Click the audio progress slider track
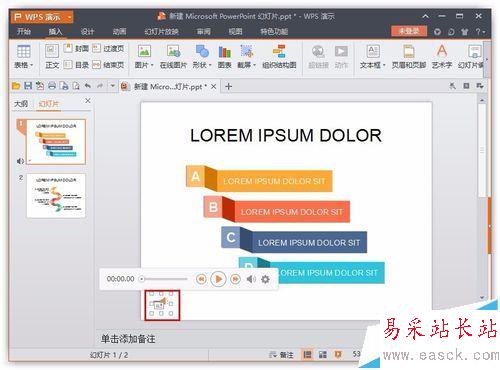 [164, 279]
